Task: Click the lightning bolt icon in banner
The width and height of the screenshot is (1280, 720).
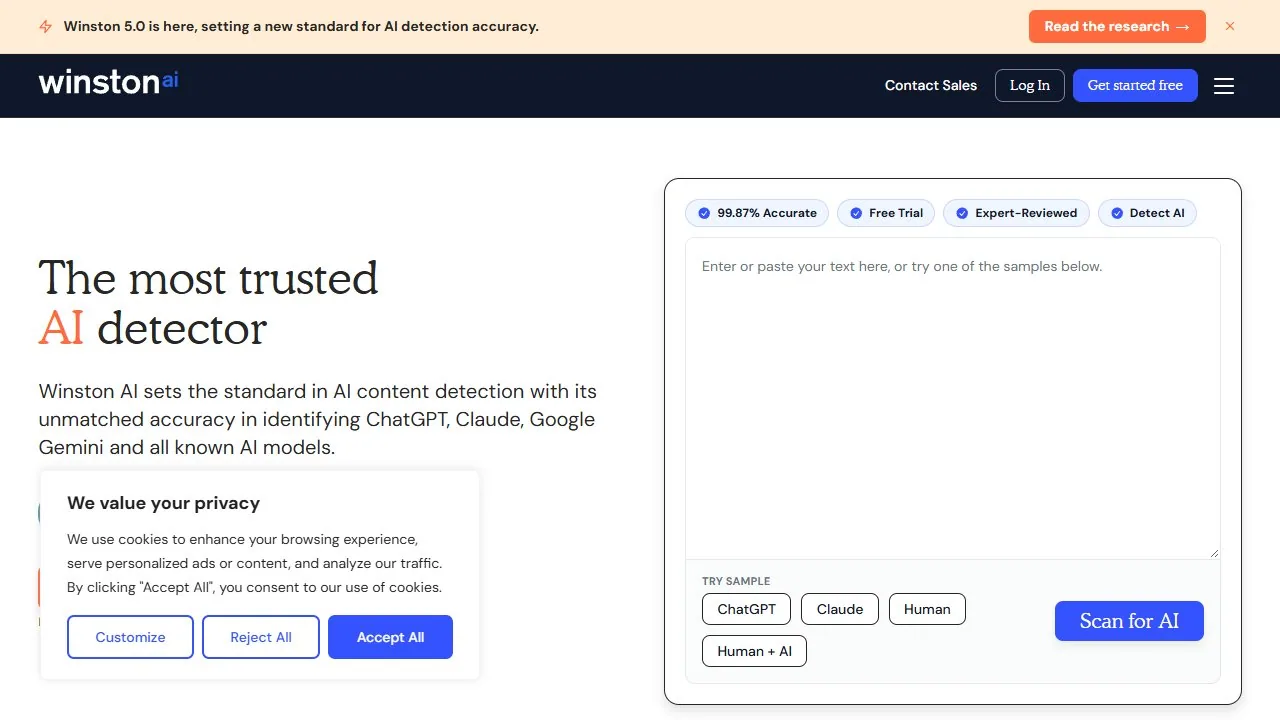Action: click(x=45, y=27)
